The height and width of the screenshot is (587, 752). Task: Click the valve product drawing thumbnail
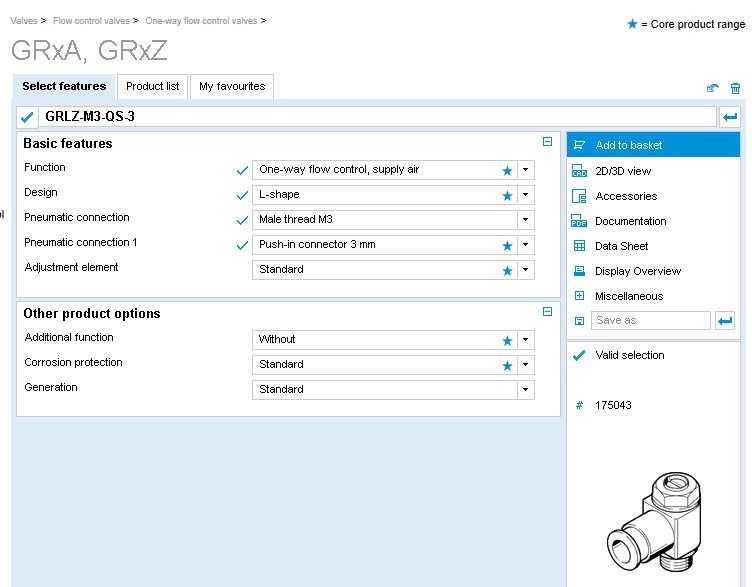tap(654, 523)
